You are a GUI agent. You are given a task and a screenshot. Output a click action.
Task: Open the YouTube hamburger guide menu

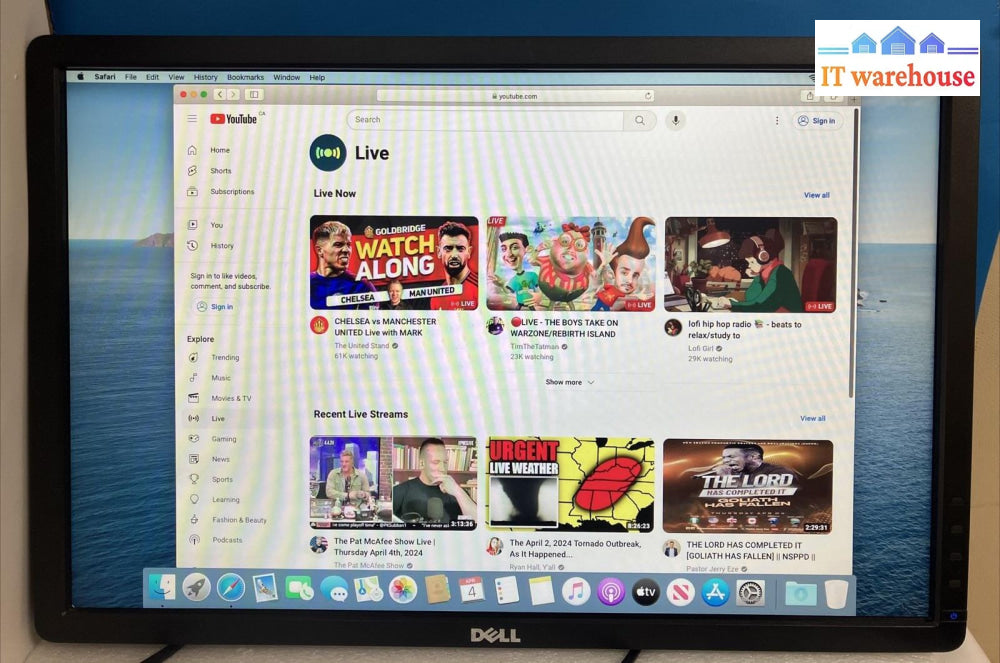192,119
